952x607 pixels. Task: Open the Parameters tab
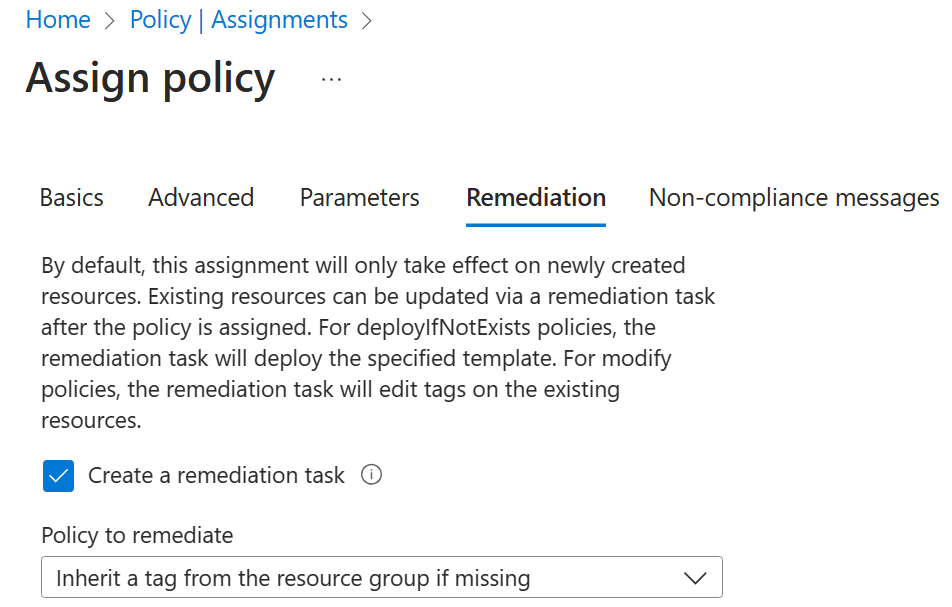pos(359,198)
